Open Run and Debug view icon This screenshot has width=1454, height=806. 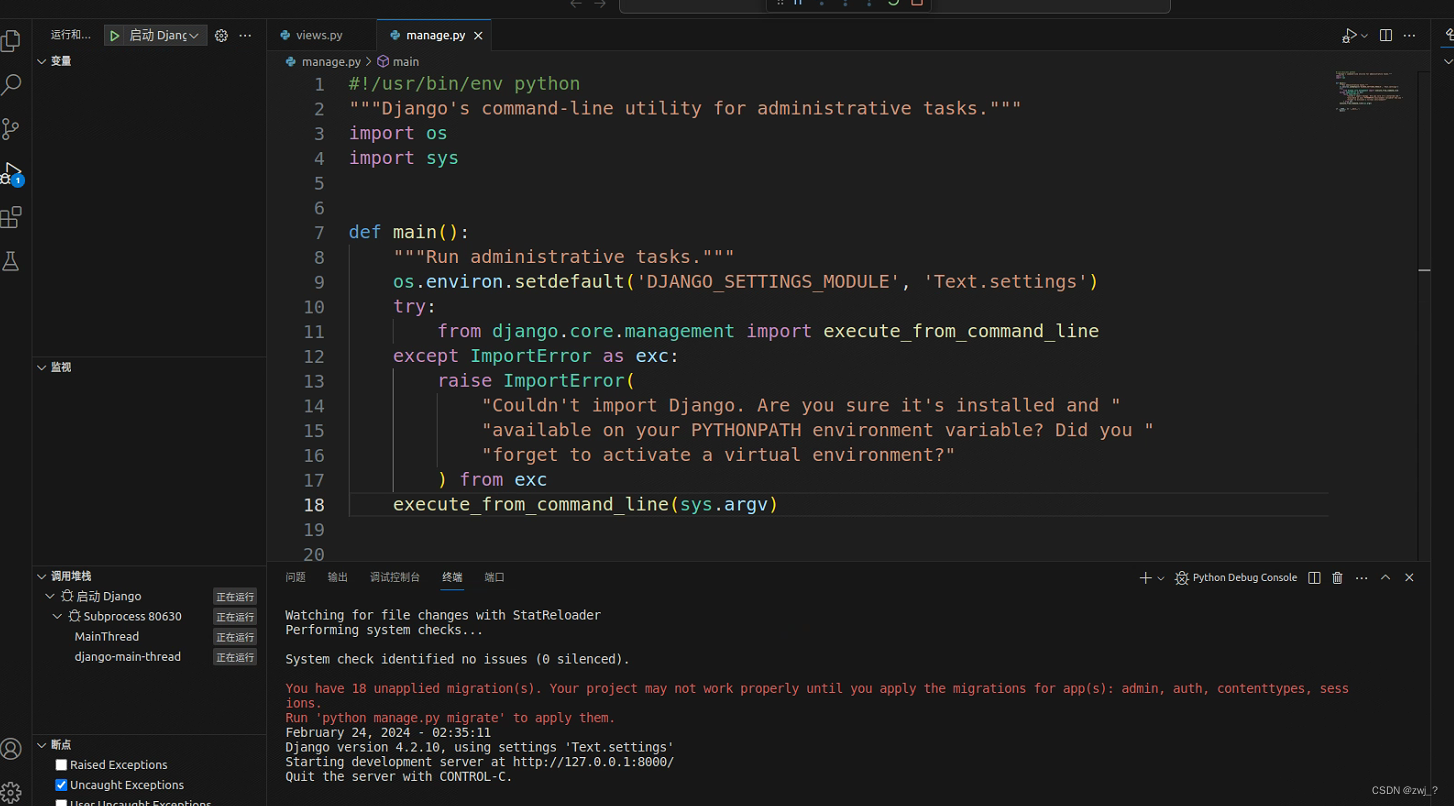tap(11, 173)
